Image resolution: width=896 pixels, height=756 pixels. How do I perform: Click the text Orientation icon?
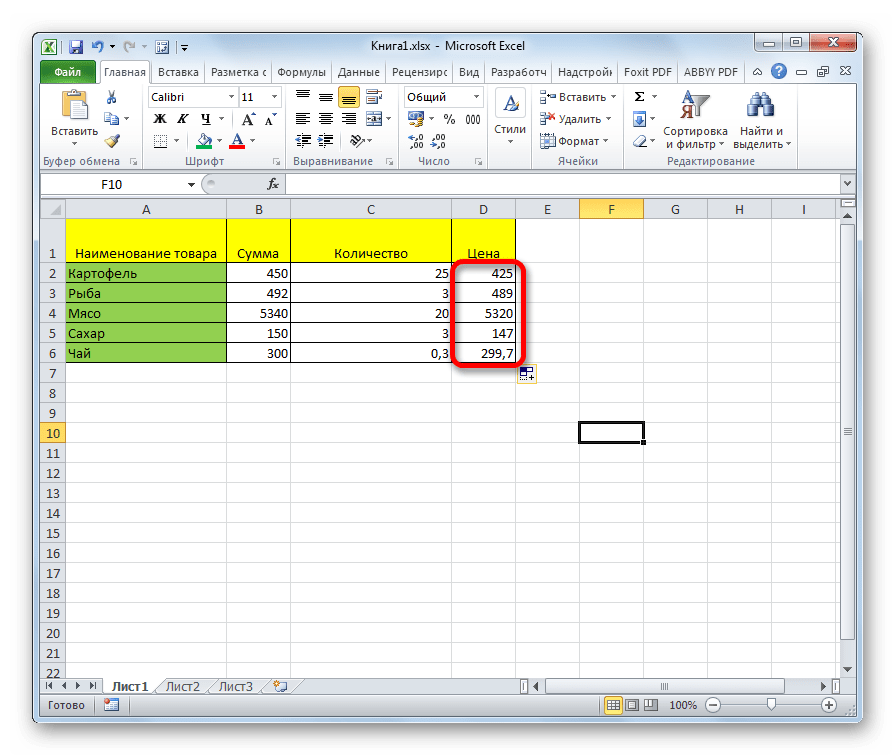357,141
